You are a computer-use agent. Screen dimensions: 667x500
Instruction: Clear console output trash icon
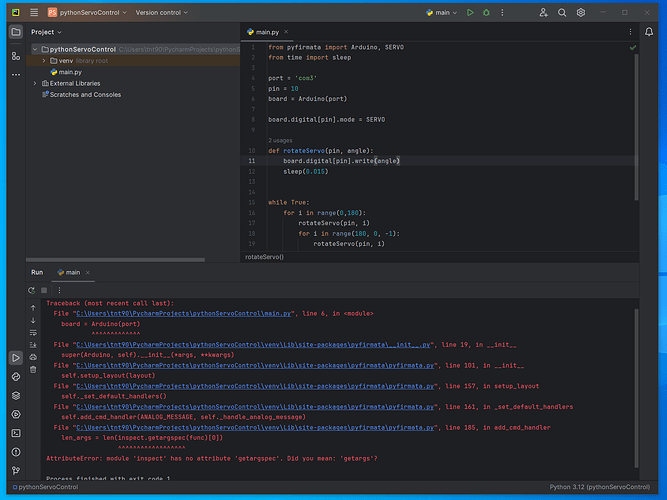click(x=33, y=369)
